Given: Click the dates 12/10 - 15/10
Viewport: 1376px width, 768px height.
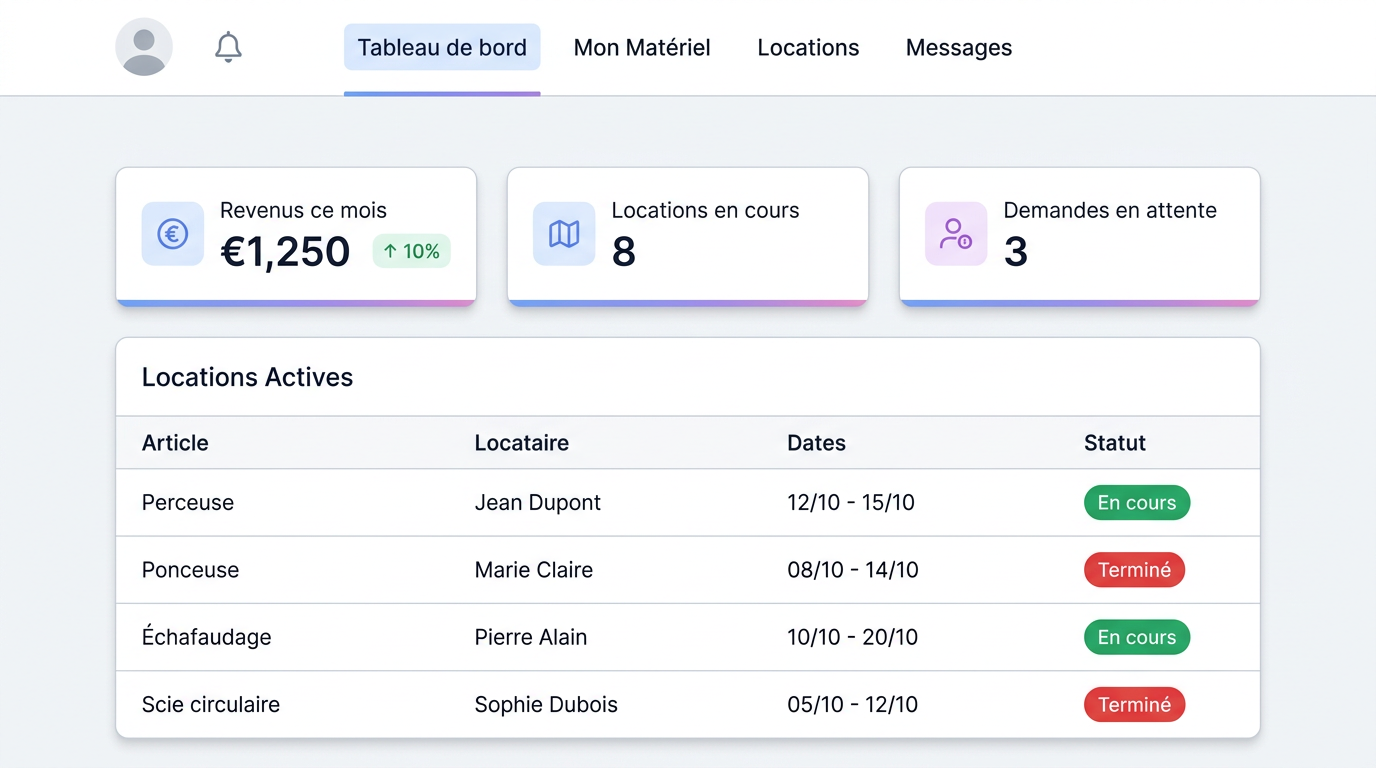Looking at the screenshot, I should (x=851, y=503).
